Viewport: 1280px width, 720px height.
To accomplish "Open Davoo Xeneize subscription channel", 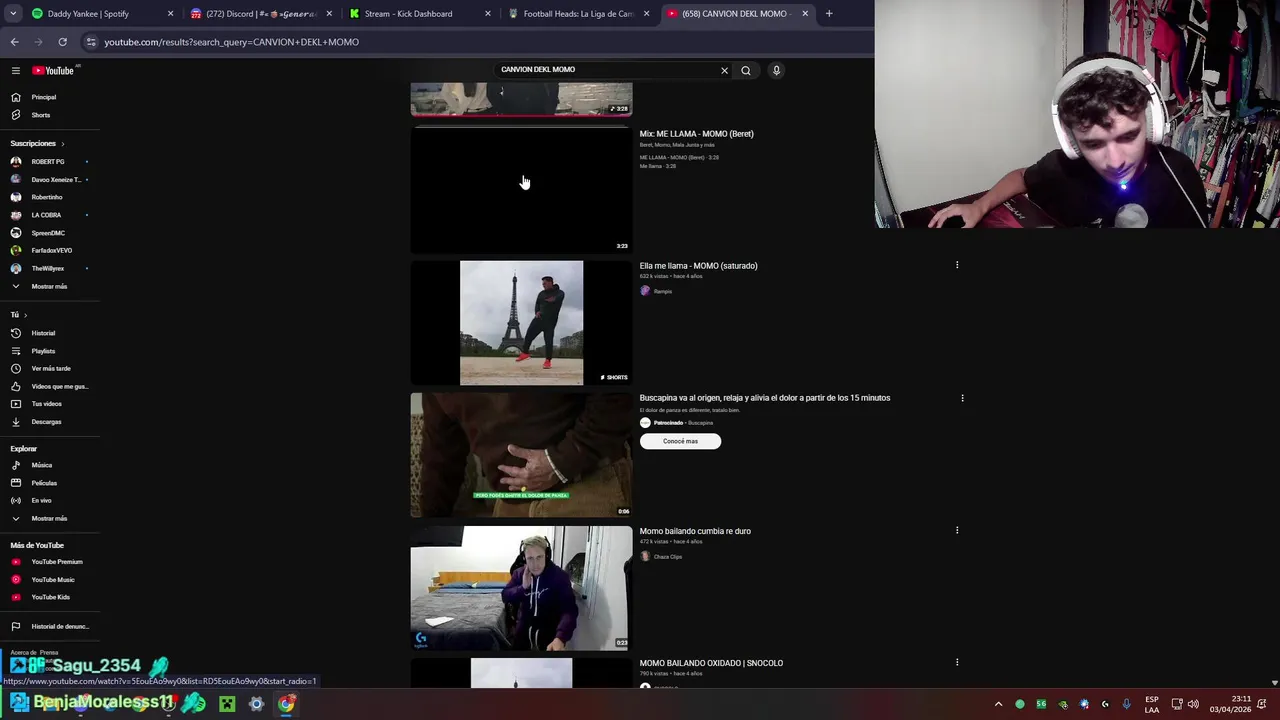I will coord(48,180).
